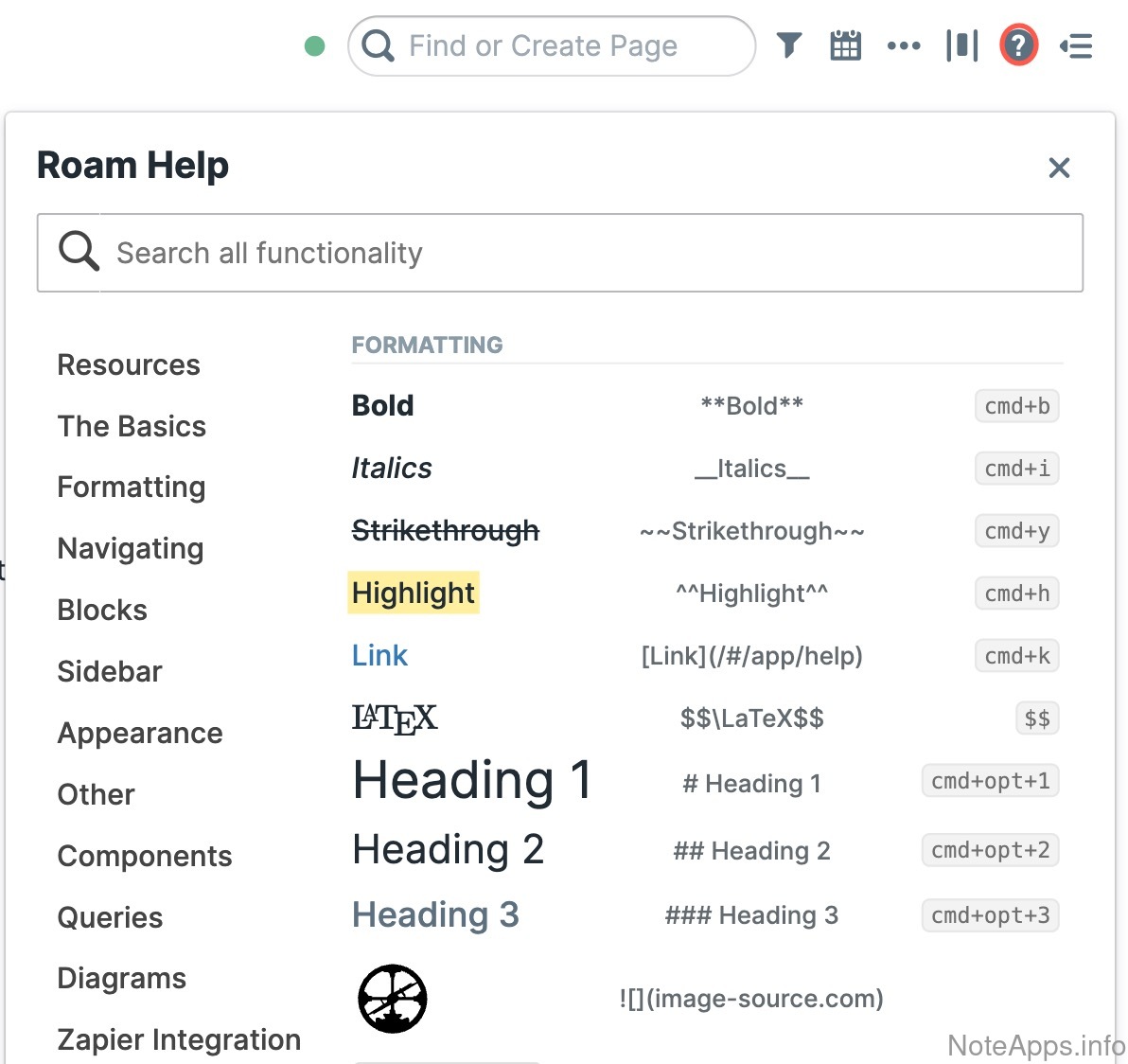Open Zapier Integration help section
The image size is (1128, 1064).
coord(179,1039)
